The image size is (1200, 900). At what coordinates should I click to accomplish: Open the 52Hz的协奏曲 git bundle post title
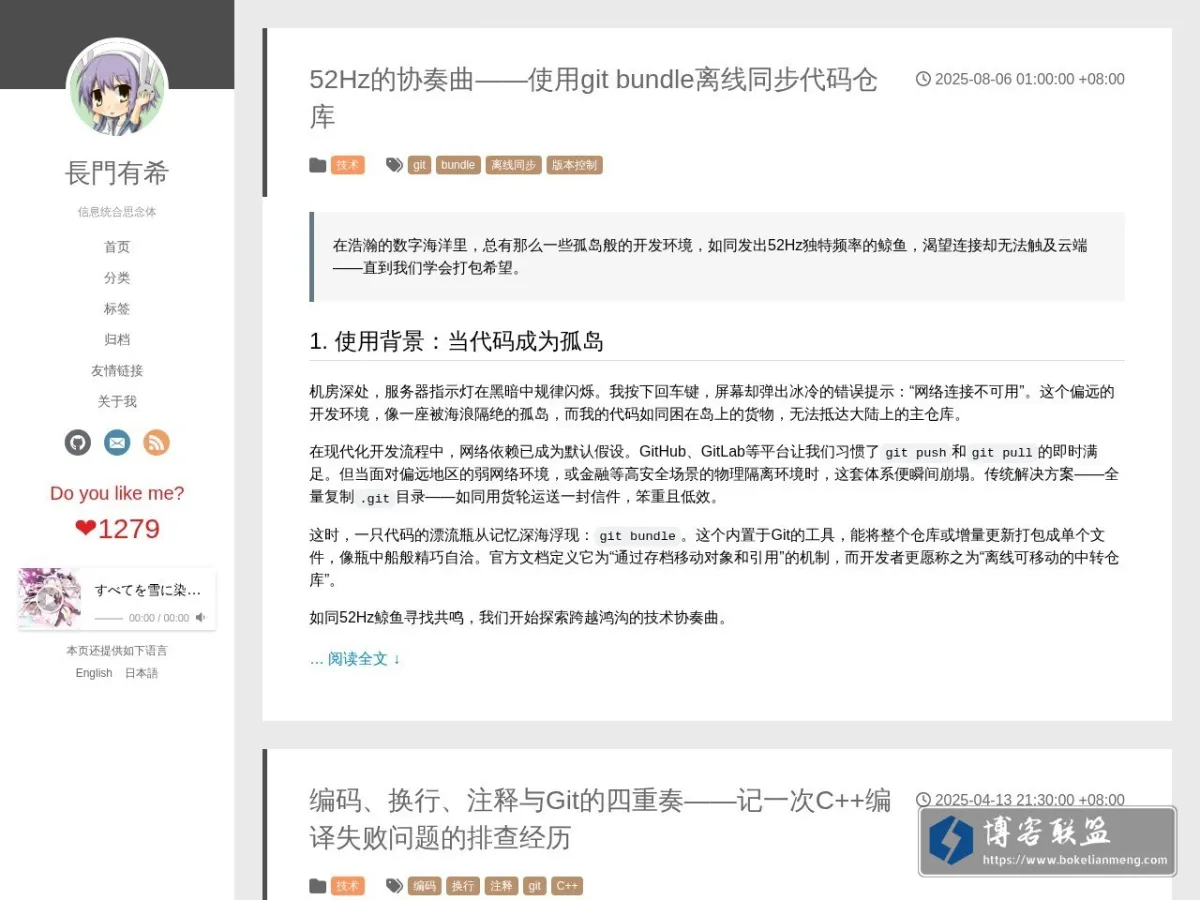(594, 98)
